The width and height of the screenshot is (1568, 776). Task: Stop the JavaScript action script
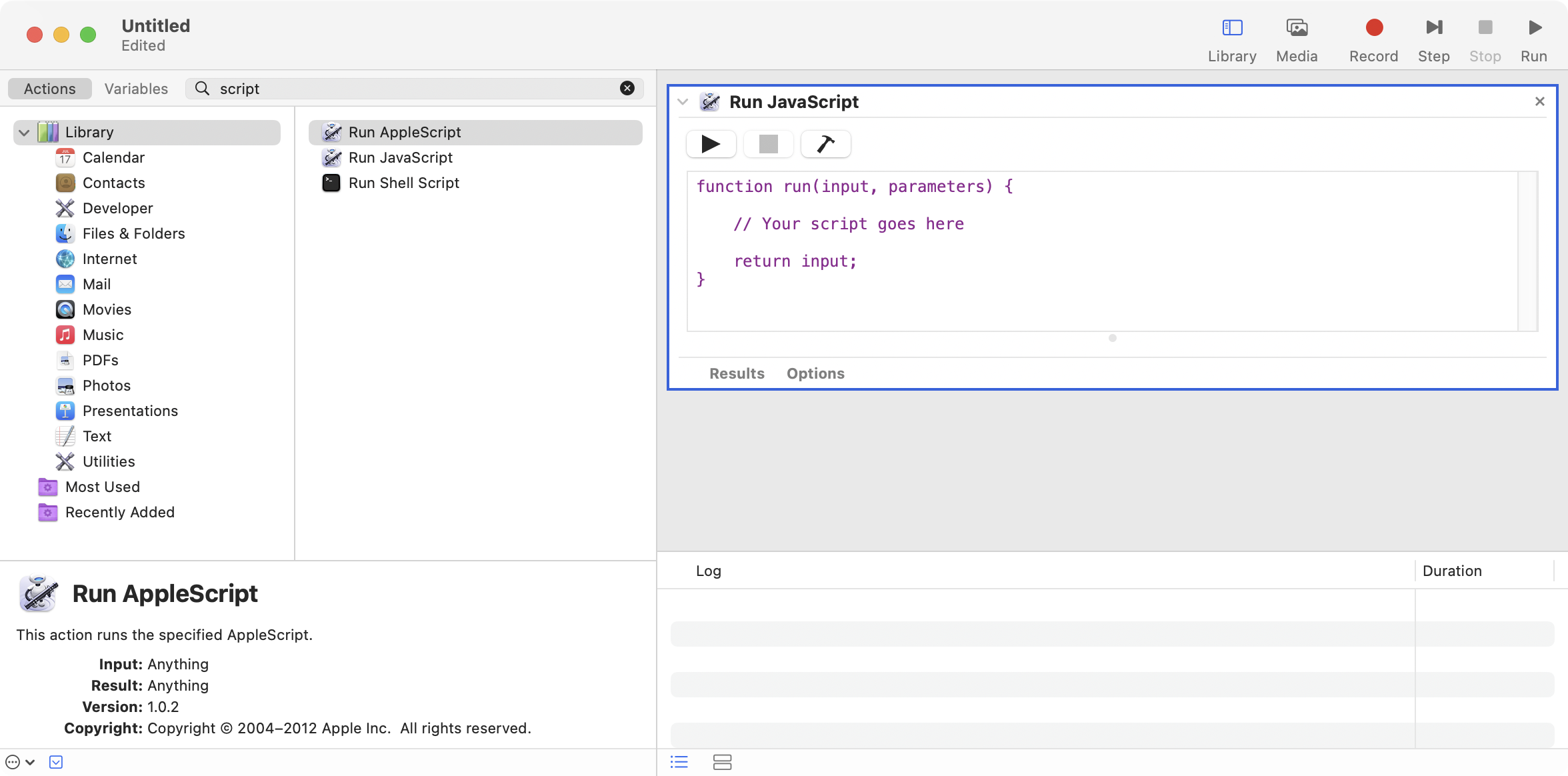(x=768, y=143)
